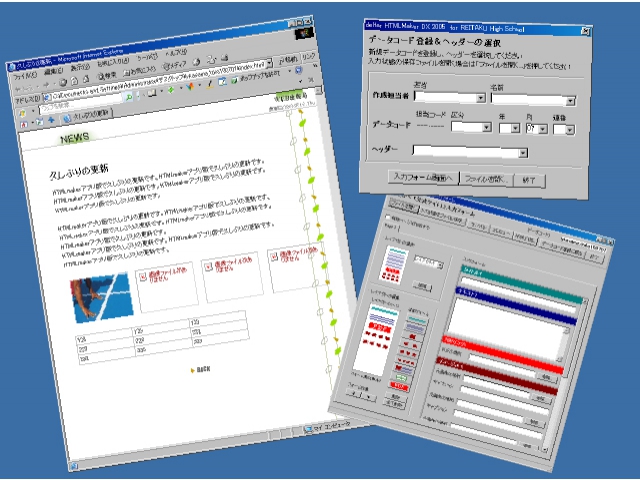Screen dimensions: 640x480
Task: Expand the 区分 data code dropdown
Action: pyautogui.click(x=471, y=127)
